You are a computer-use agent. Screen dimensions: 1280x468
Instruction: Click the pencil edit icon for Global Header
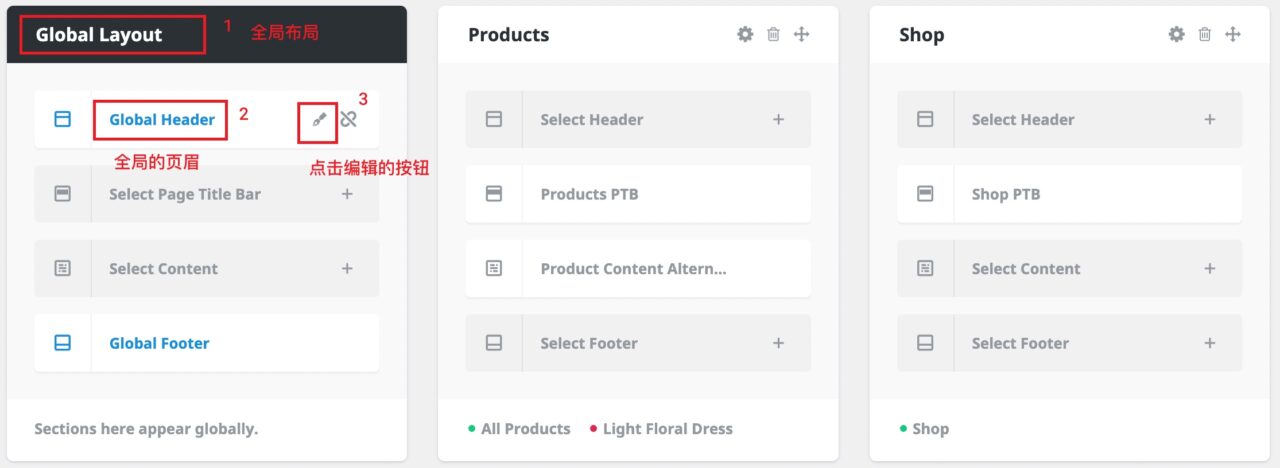pos(319,120)
